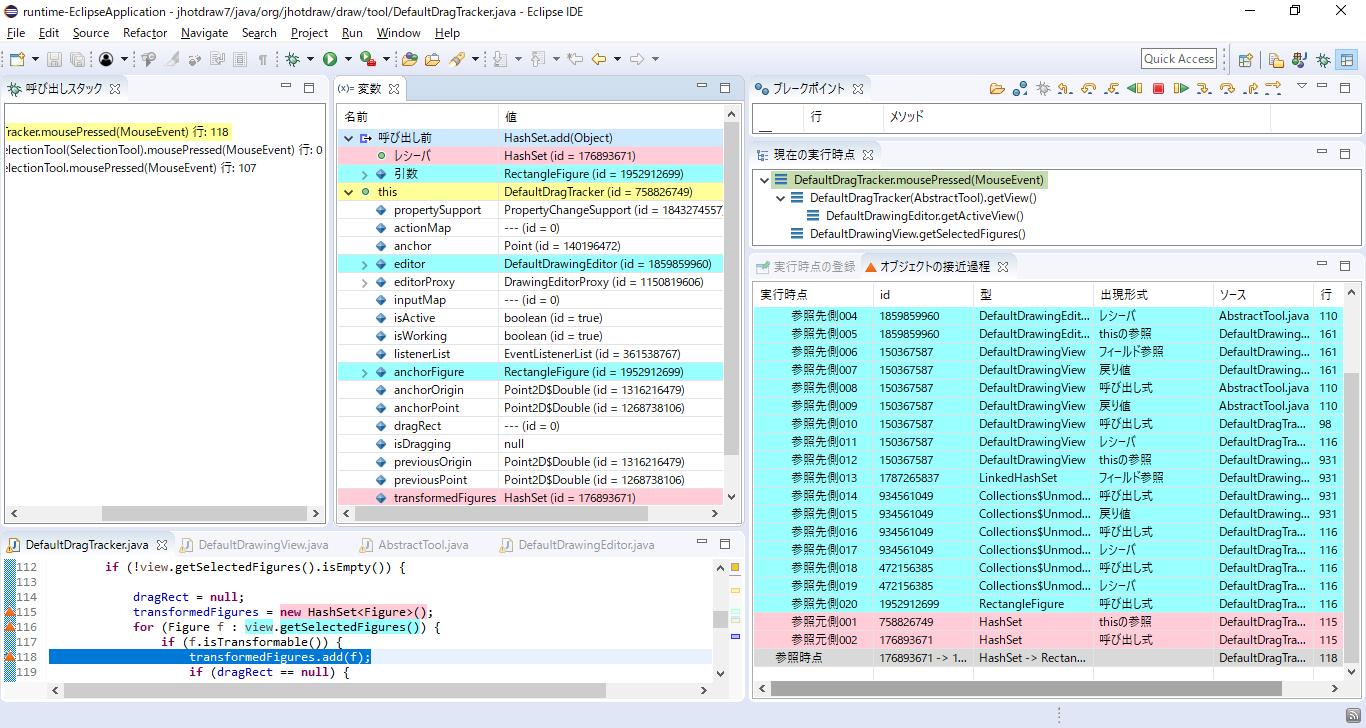Viewport: 1366px width, 728px height.
Task: Click the user profile icon in toolbar
Action: tap(106, 59)
